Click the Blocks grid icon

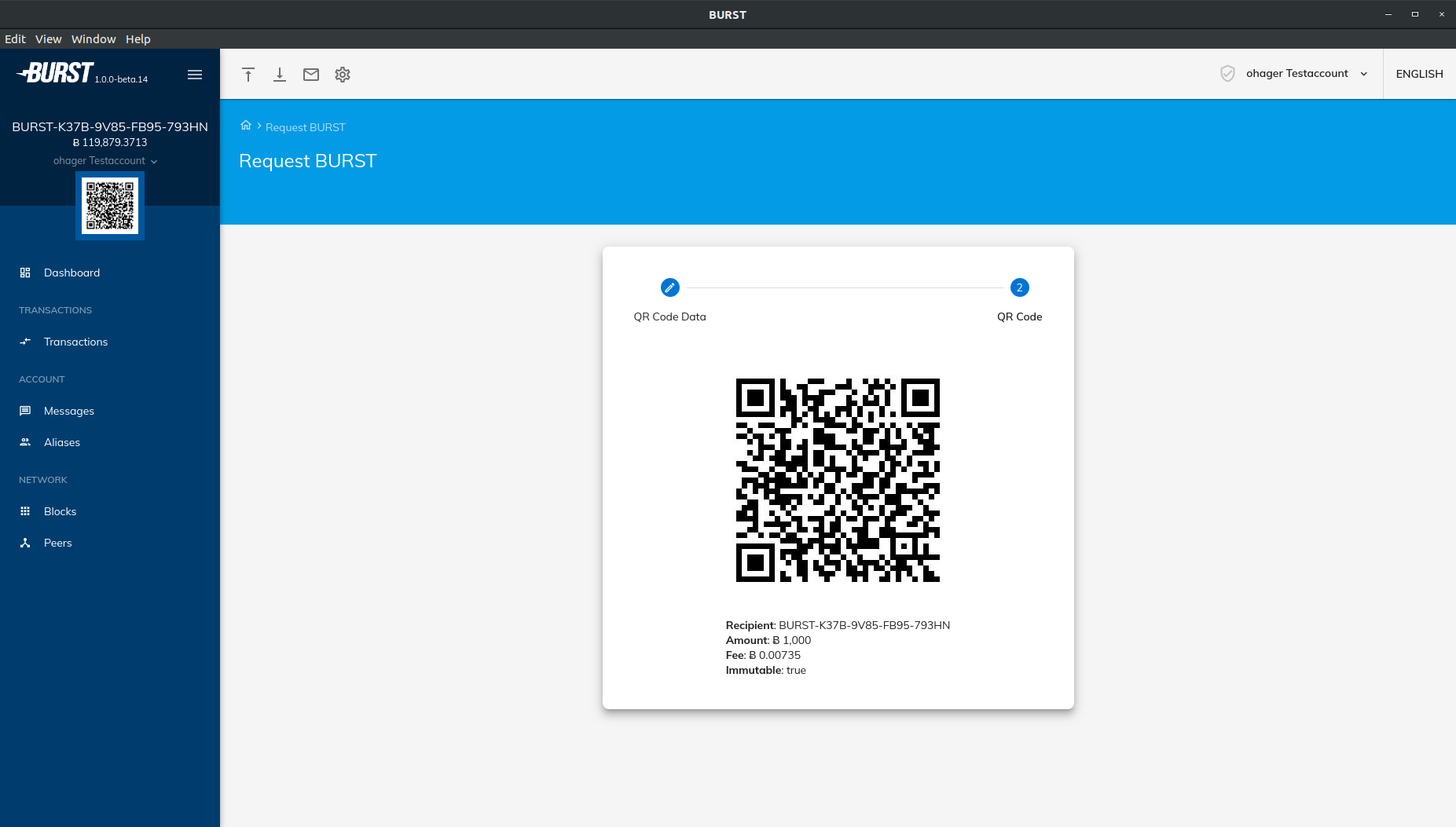[25, 511]
